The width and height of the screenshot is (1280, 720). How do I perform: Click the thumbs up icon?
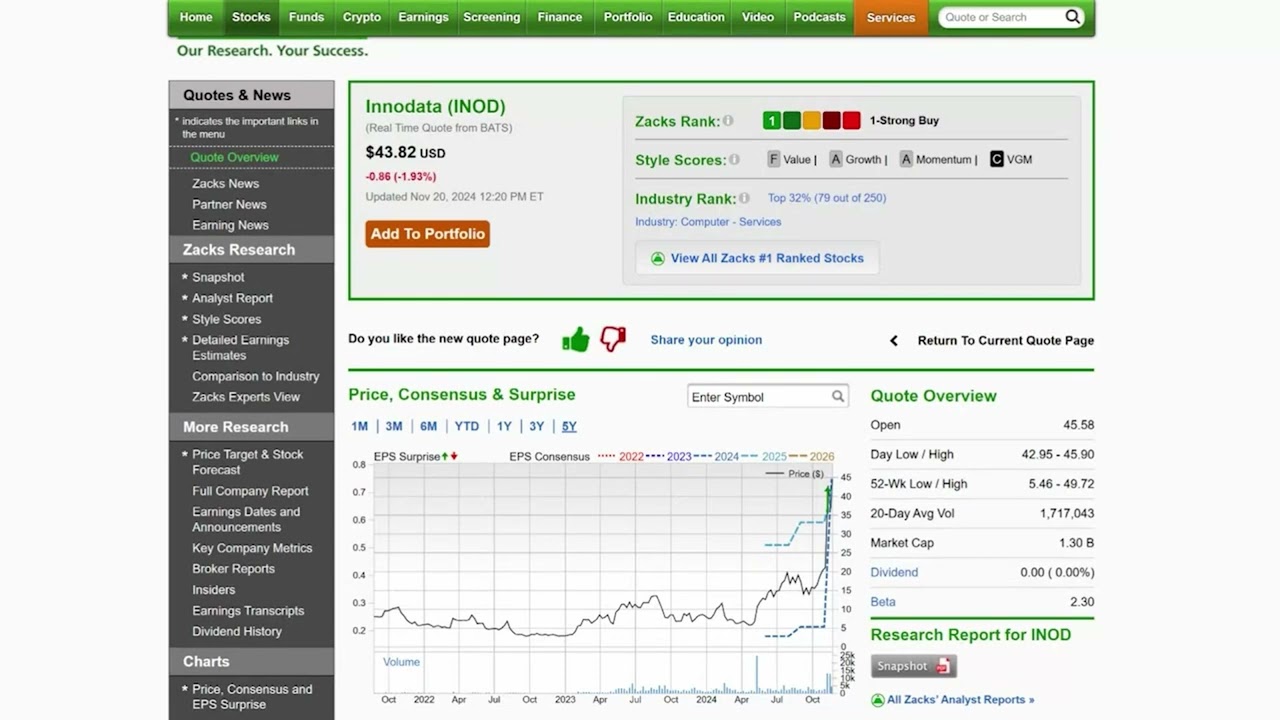click(x=576, y=340)
